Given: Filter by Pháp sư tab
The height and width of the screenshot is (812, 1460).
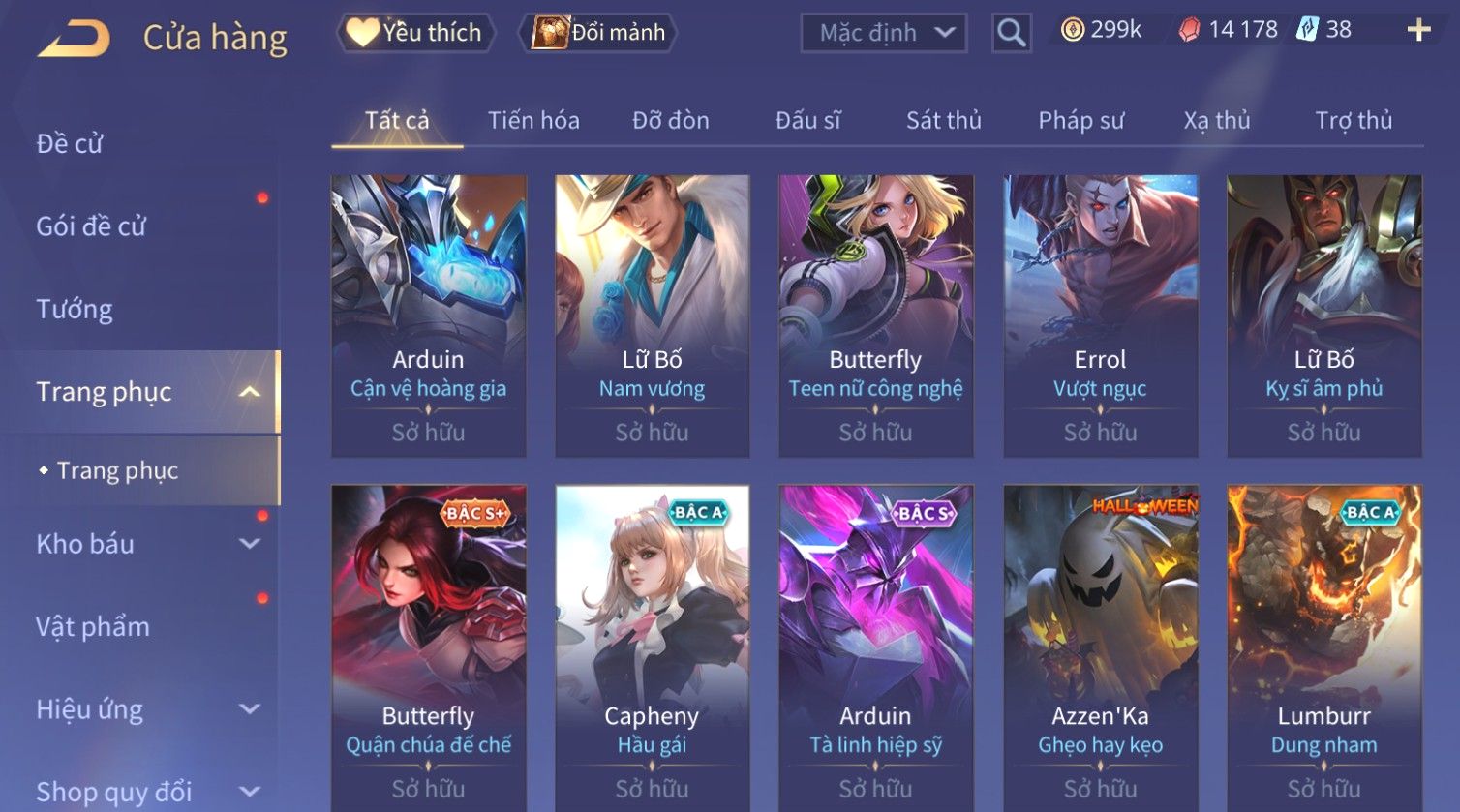Looking at the screenshot, I should click(1081, 121).
